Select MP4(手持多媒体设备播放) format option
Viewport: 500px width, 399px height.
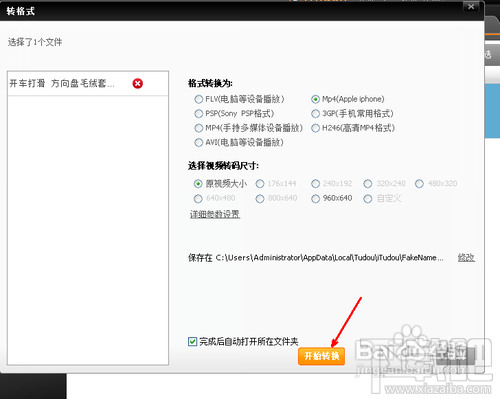(x=199, y=128)
